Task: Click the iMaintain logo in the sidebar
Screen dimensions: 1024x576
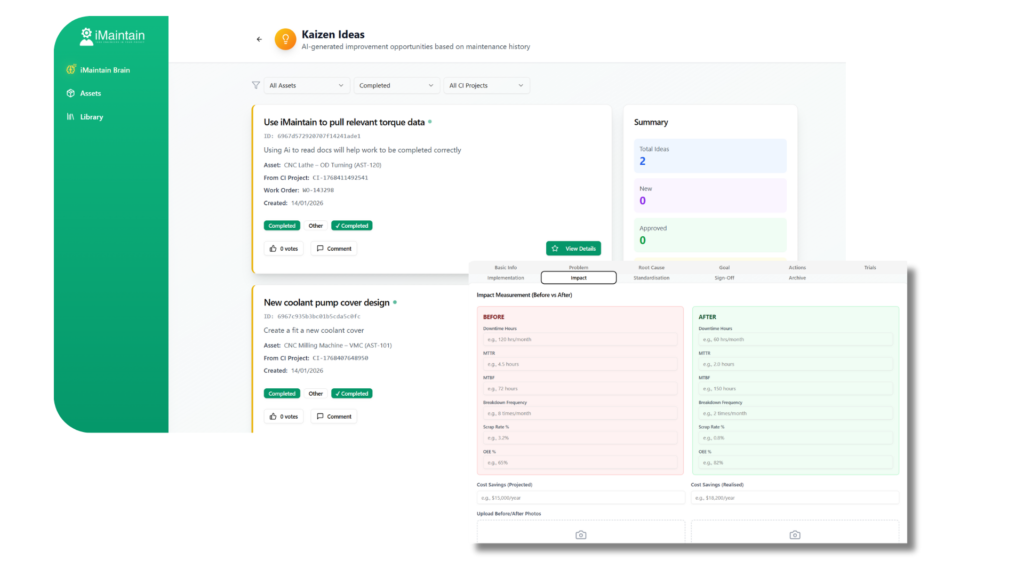Action: 113,36
